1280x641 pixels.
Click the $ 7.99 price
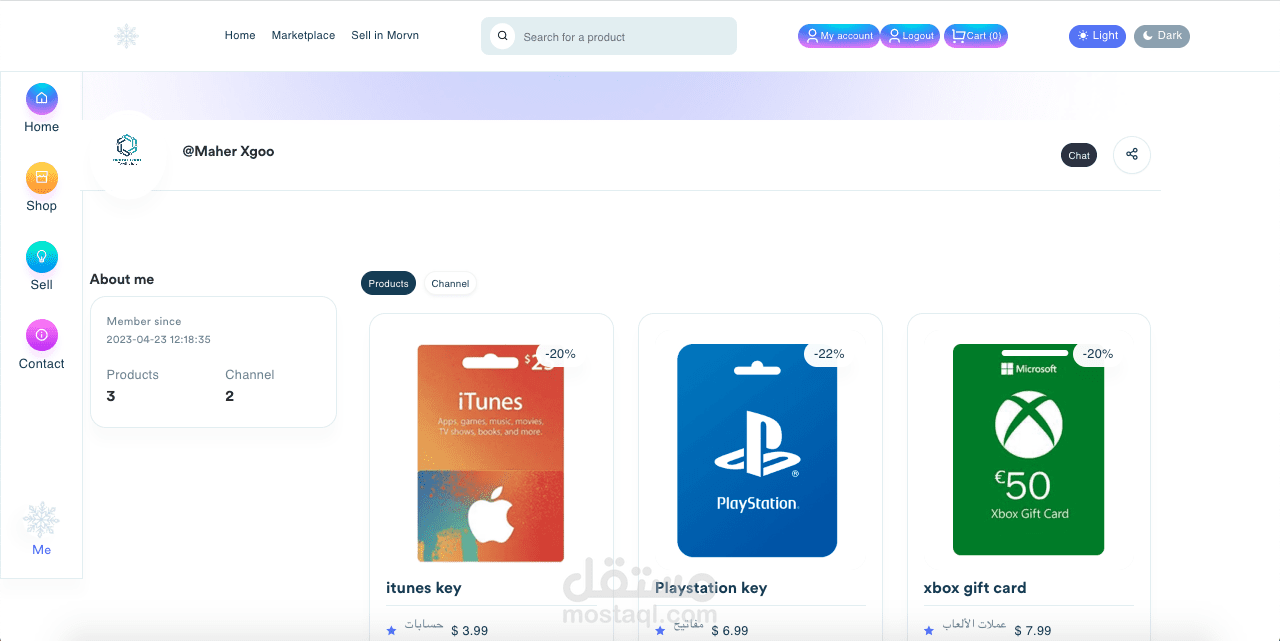(1033, 631)
